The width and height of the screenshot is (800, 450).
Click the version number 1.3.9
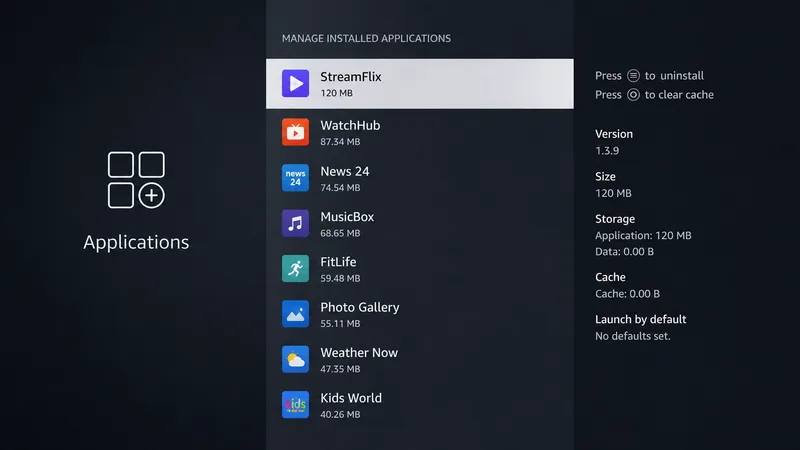(x=607, y=151)
